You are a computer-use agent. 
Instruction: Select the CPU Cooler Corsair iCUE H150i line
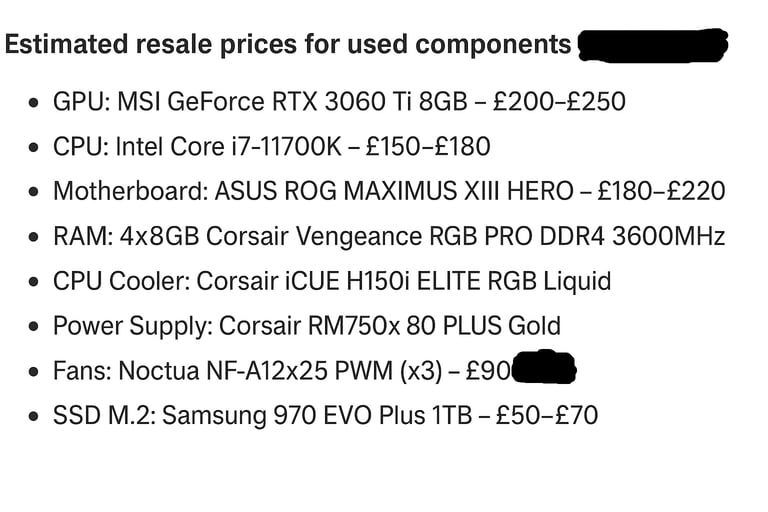click(332, 281)
